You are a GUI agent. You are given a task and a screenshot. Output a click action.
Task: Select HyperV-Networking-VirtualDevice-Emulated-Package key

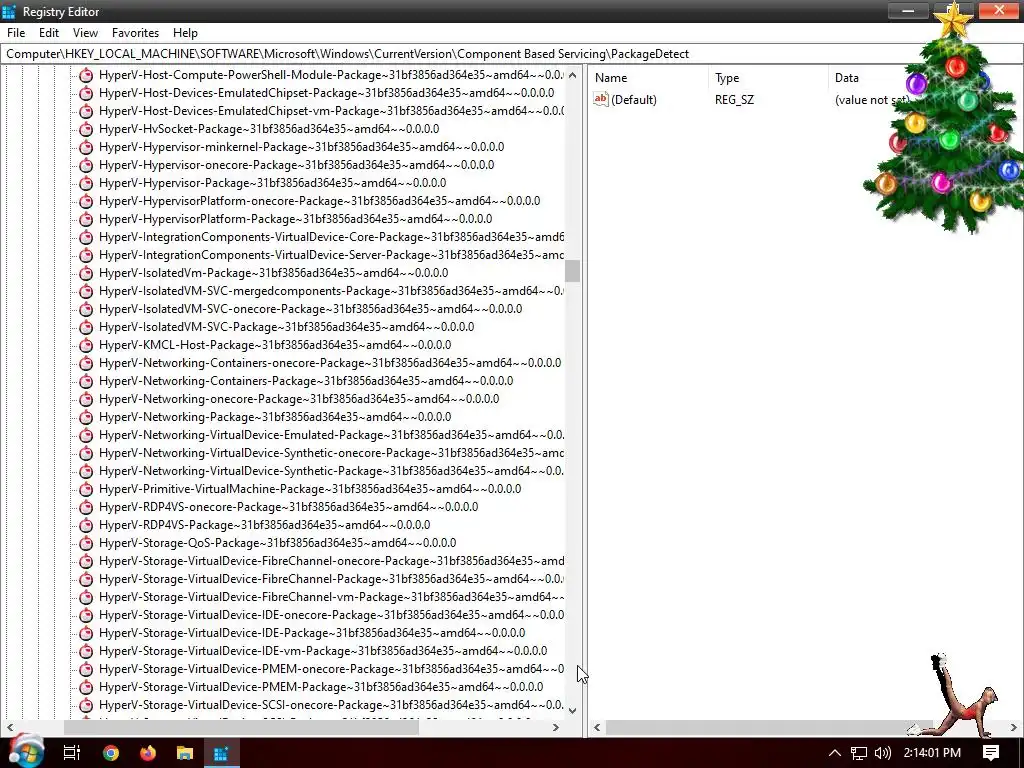click(331, 435)
